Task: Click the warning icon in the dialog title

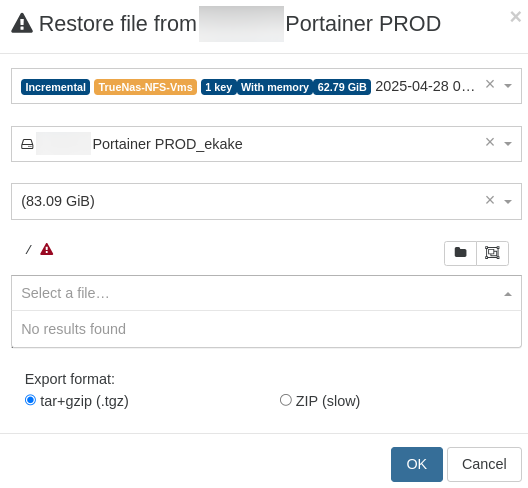Action: coord(22,23)
